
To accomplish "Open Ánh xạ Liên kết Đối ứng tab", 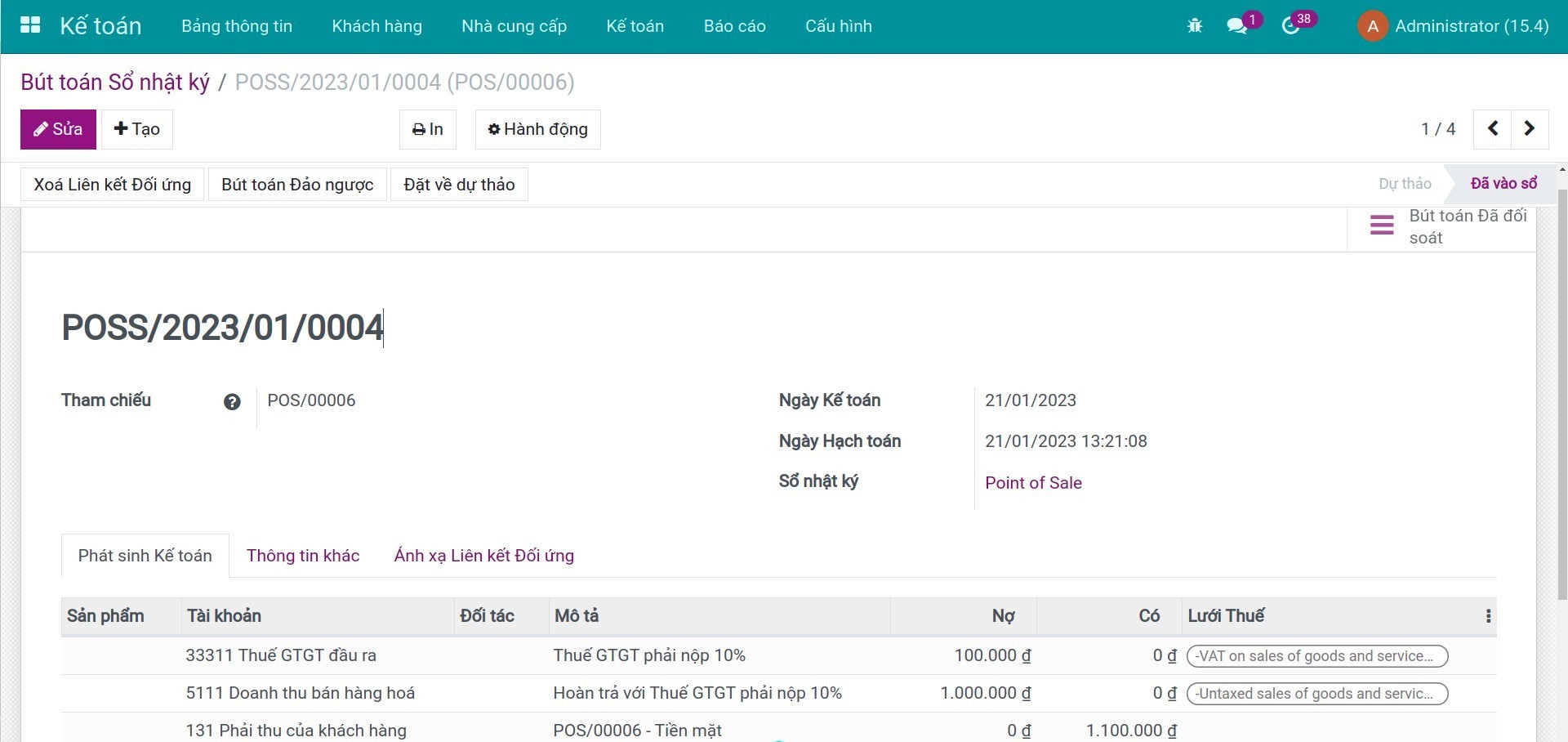I will (483, 556).
